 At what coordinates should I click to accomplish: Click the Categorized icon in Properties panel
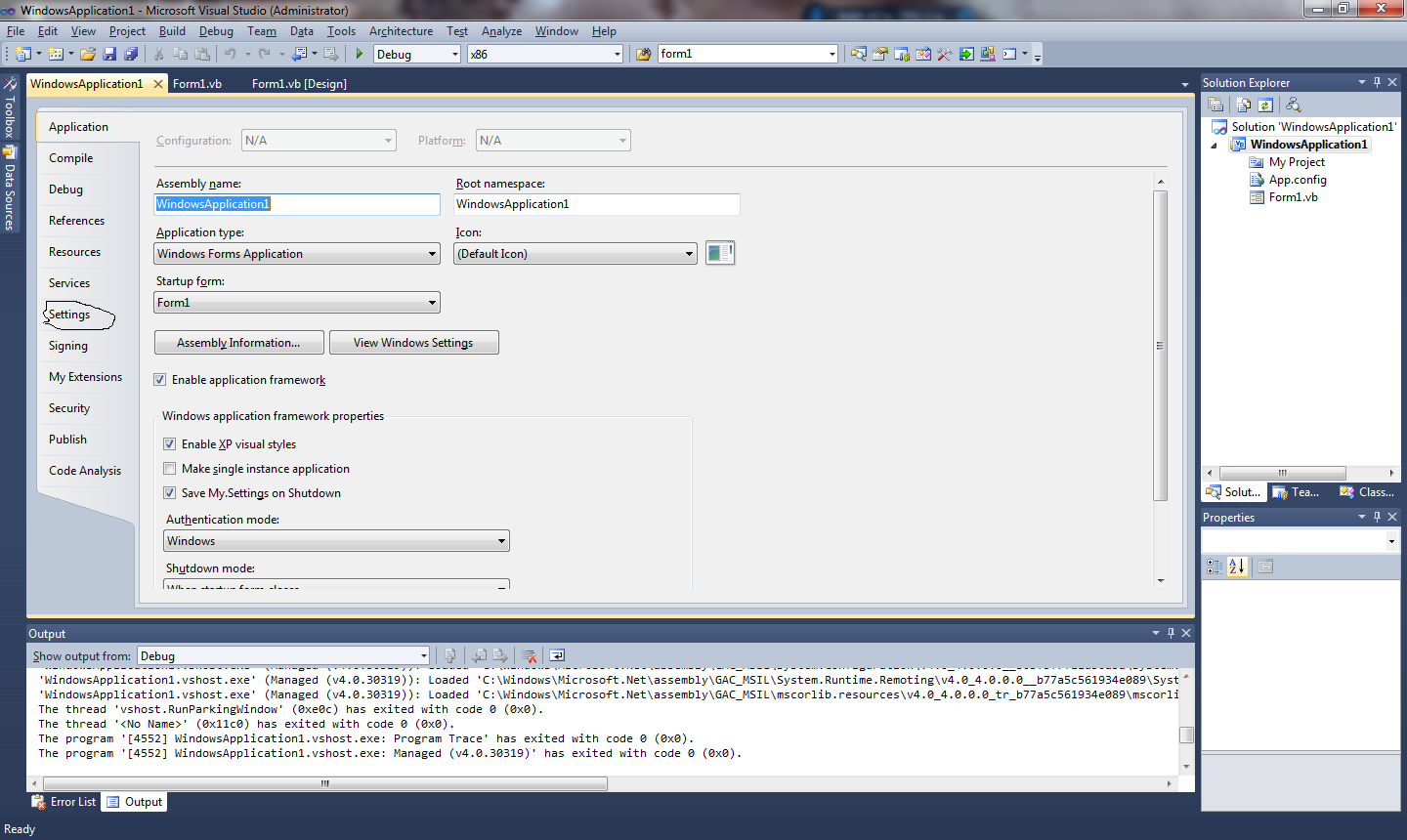tap(1215, 566)
